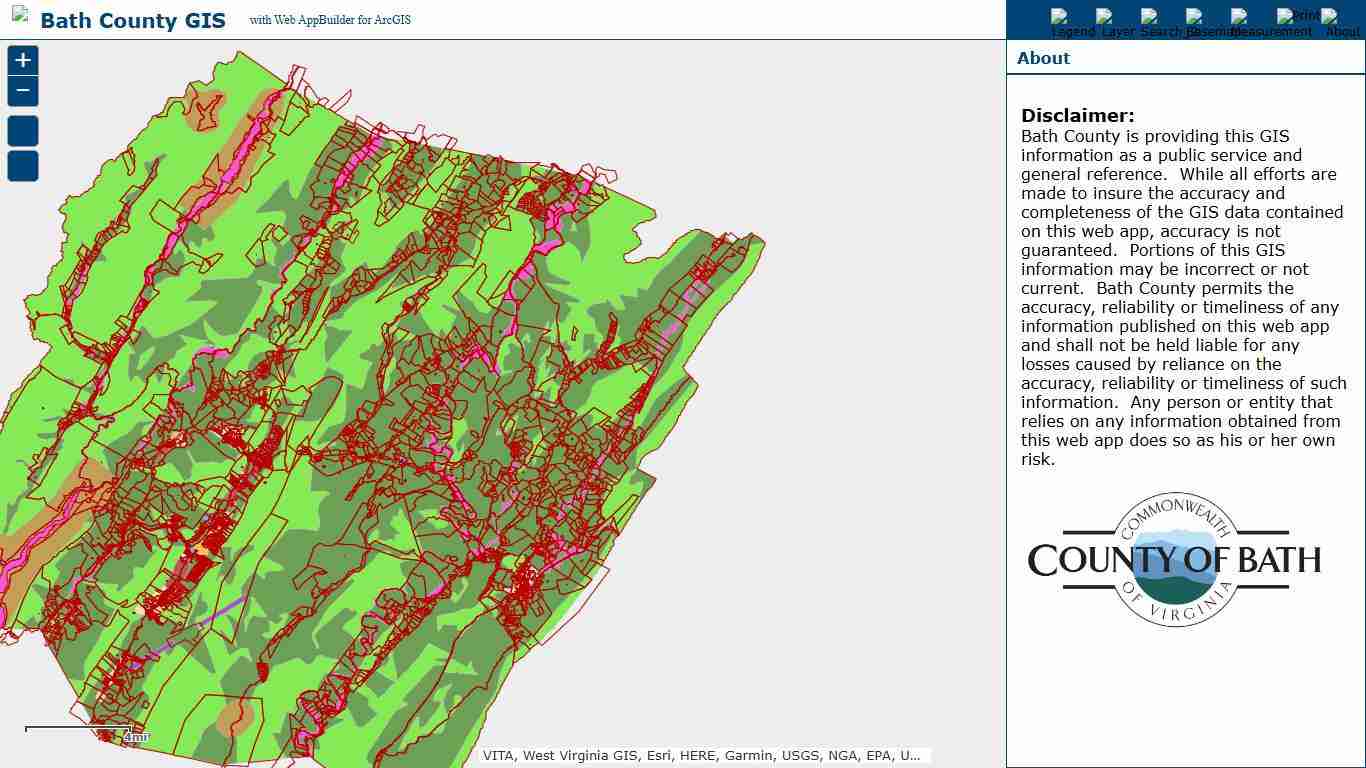Click the County of Bath logo
The image size is (1366, 768).
1175,560
